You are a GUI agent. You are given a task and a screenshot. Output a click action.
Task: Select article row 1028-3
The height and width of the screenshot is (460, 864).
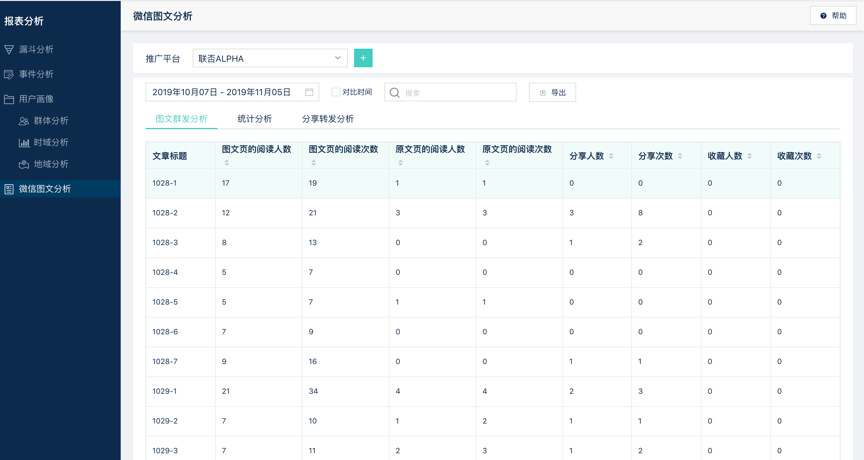click(x=493, y=242)
